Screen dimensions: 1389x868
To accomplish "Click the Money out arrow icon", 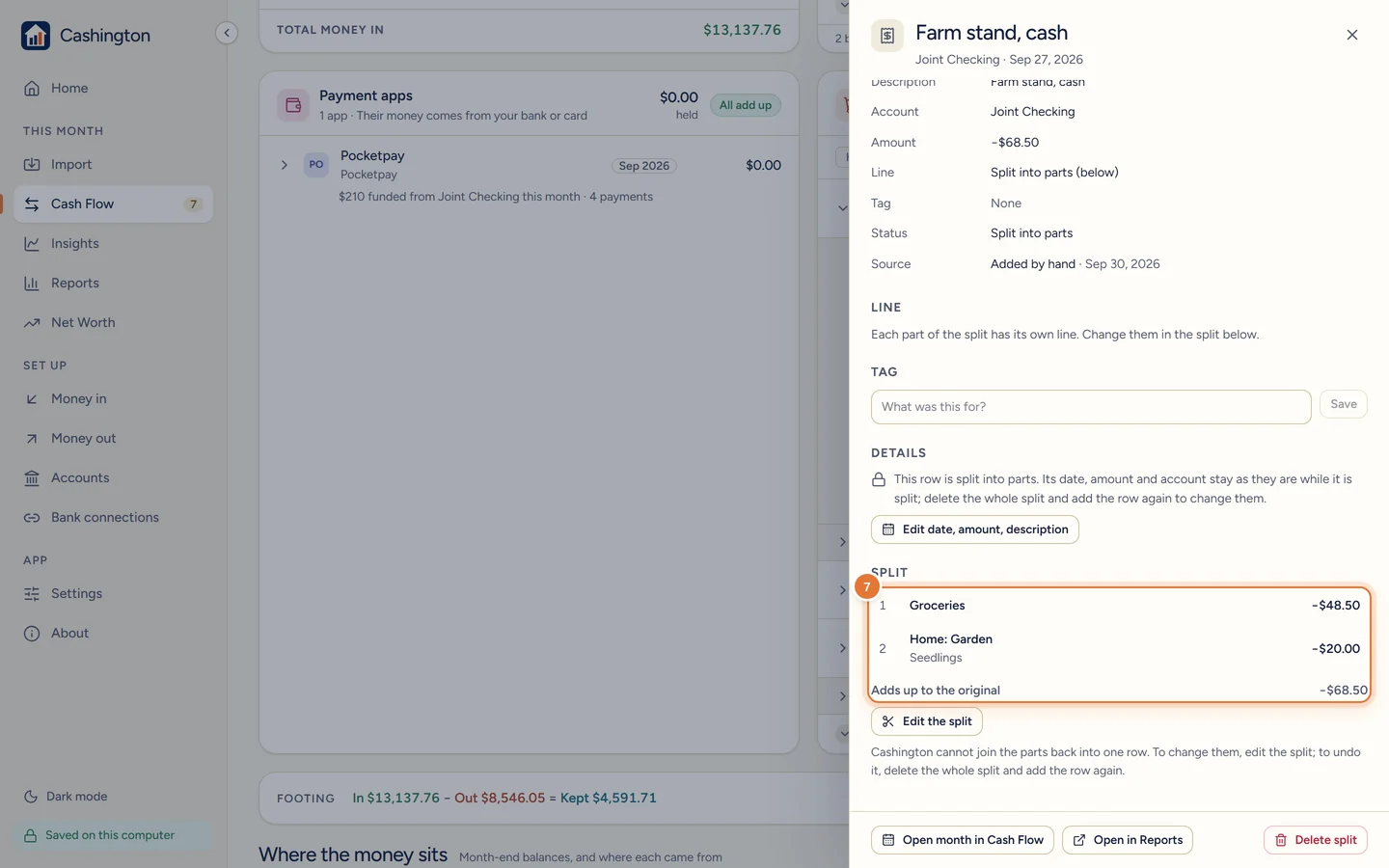I will [32, 438].
